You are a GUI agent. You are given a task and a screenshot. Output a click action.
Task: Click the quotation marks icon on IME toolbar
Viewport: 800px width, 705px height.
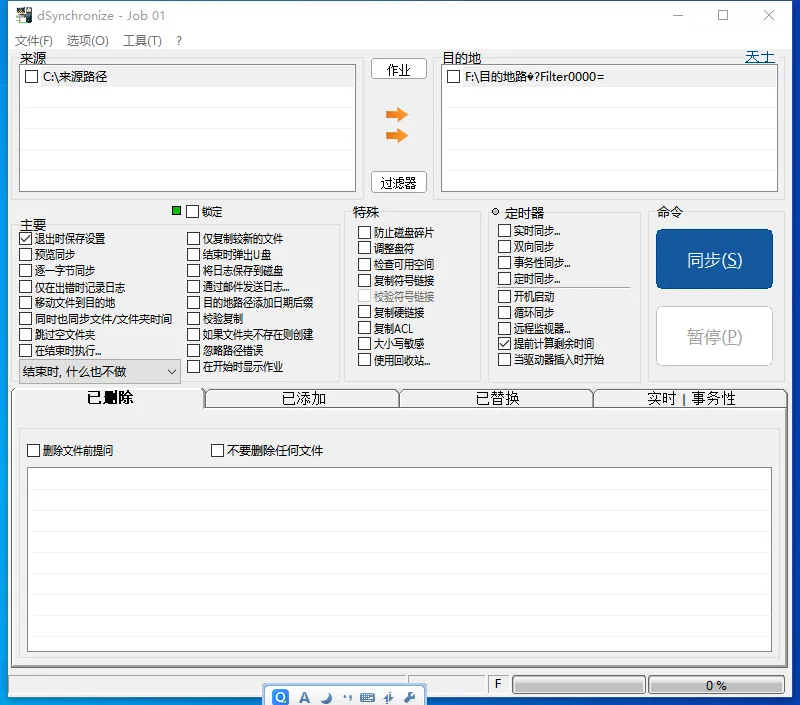click(348, 696)
